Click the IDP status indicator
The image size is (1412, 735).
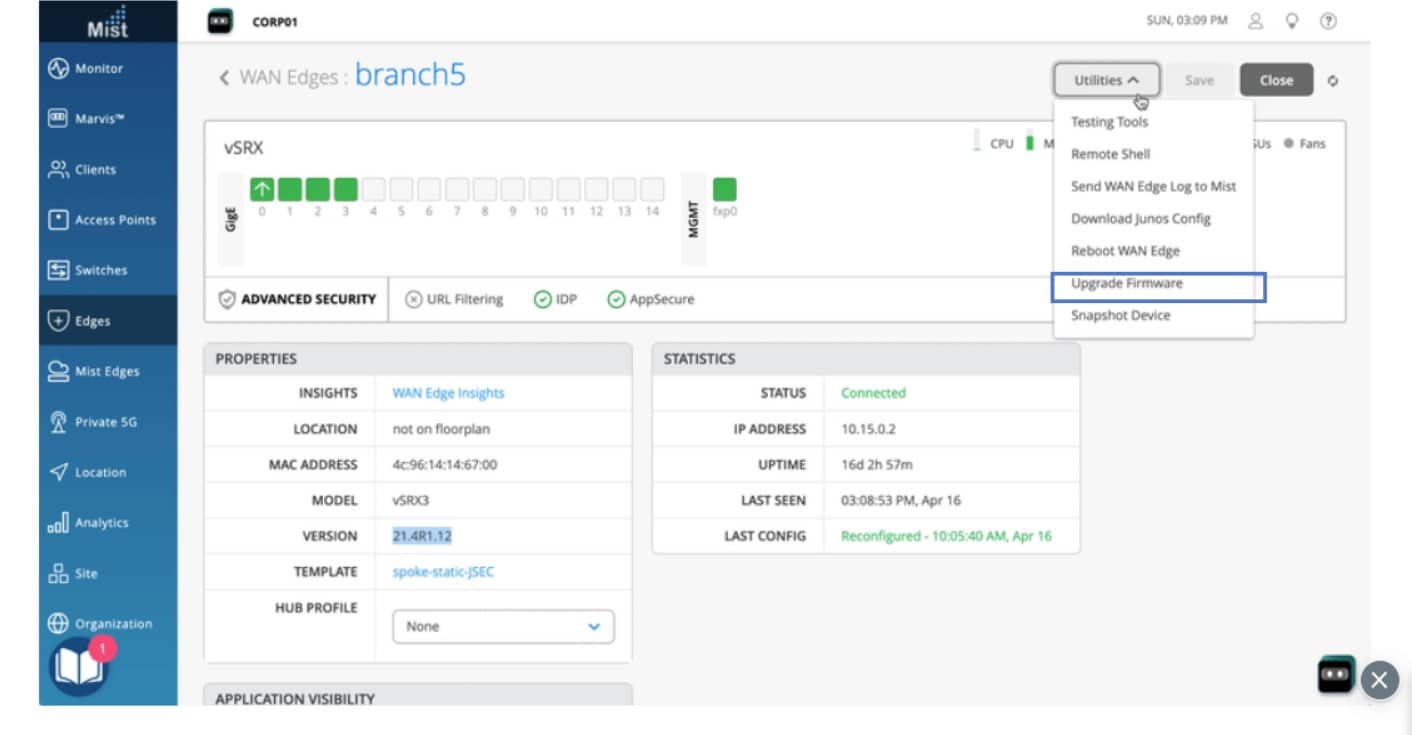point(555,299)
